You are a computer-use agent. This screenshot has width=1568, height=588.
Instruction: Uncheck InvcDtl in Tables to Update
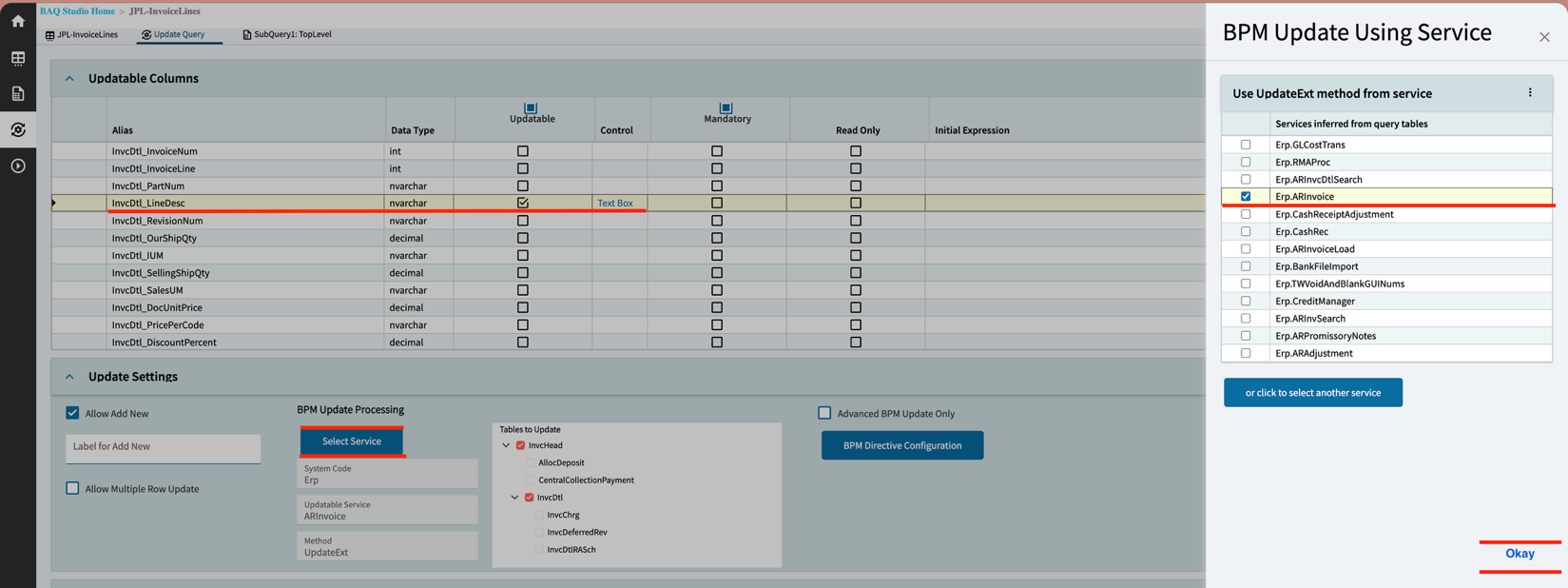tap(530, 498)
